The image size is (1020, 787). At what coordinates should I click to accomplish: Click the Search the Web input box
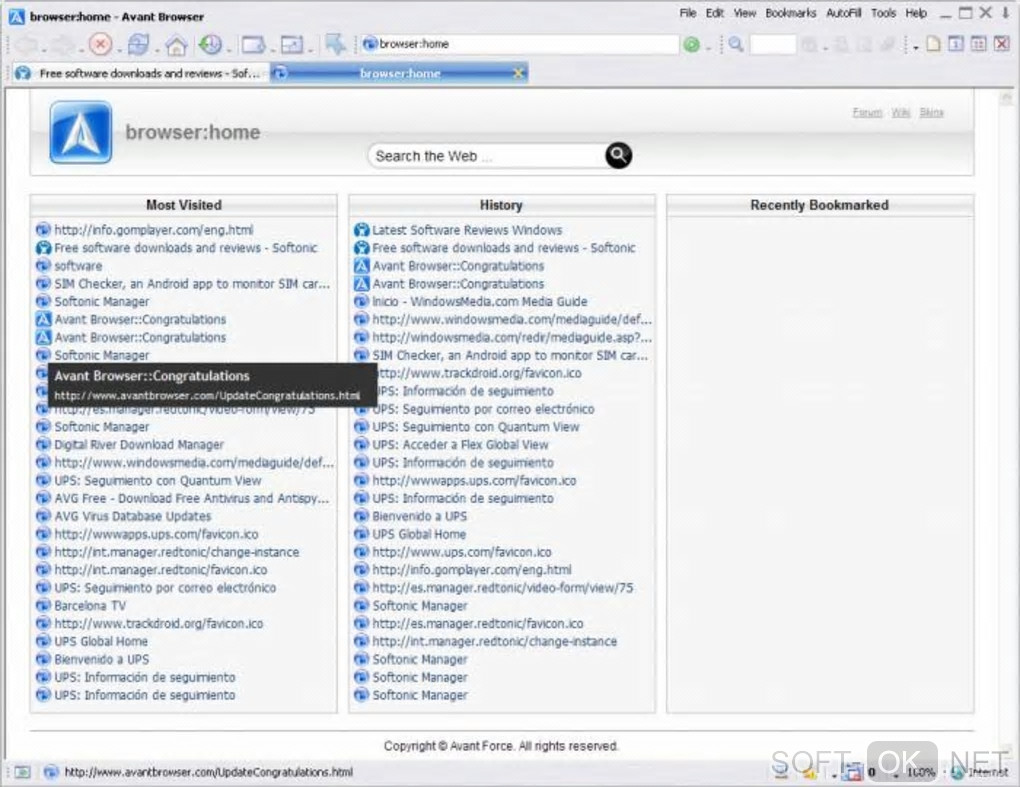click(487, 156)
